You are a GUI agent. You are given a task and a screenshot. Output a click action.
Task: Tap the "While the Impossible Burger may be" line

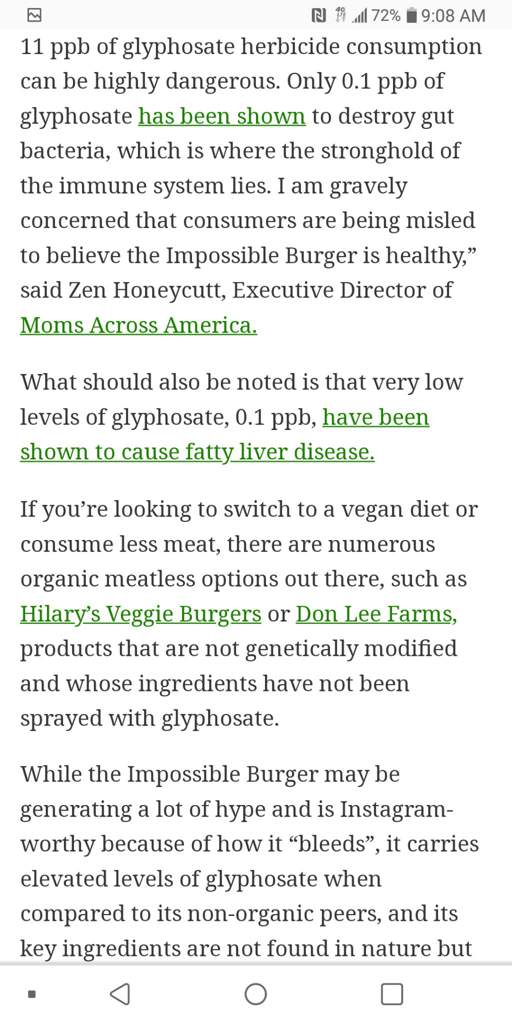tap(210, 775)
